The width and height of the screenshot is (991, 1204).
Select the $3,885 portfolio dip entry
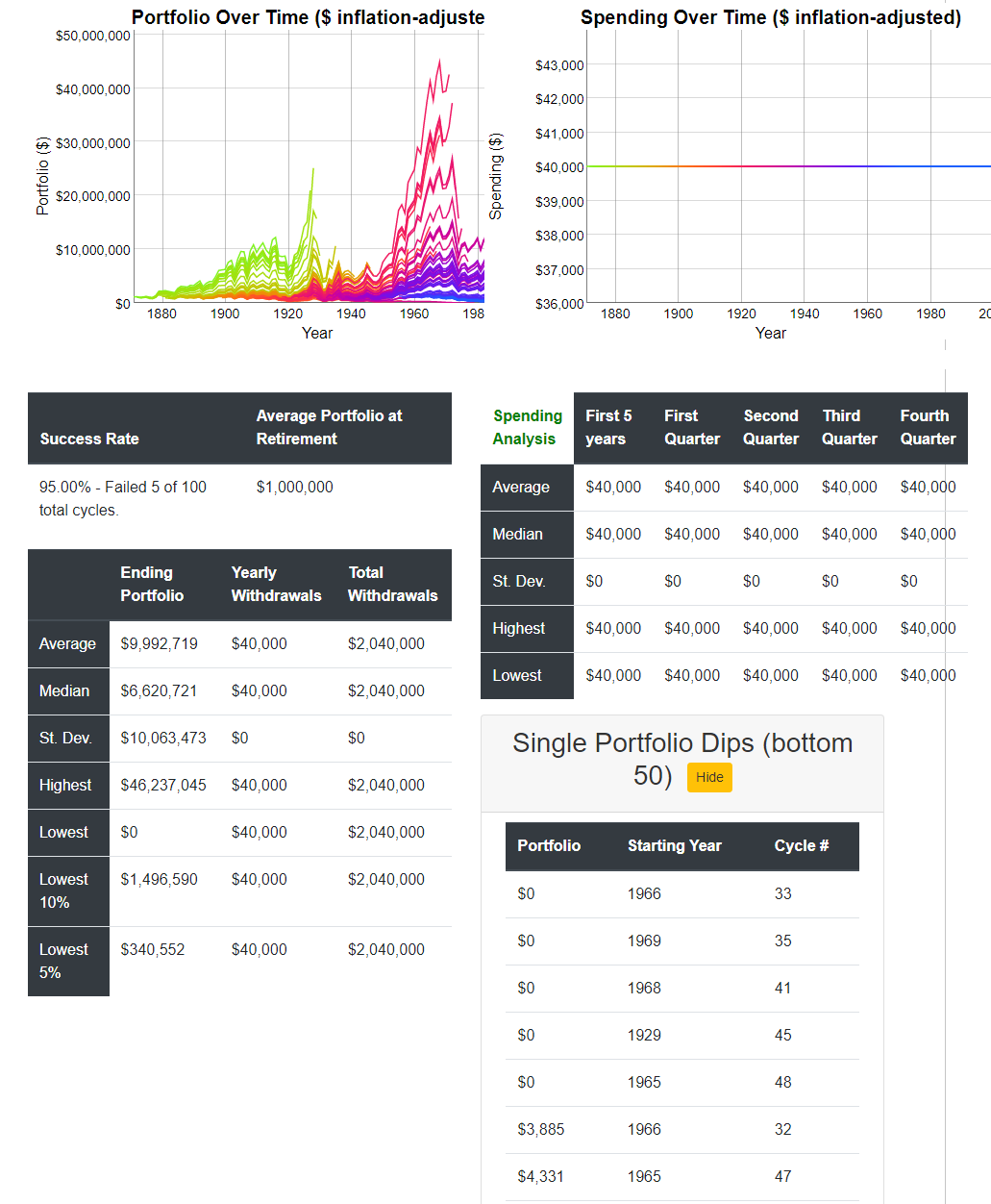540,1129
